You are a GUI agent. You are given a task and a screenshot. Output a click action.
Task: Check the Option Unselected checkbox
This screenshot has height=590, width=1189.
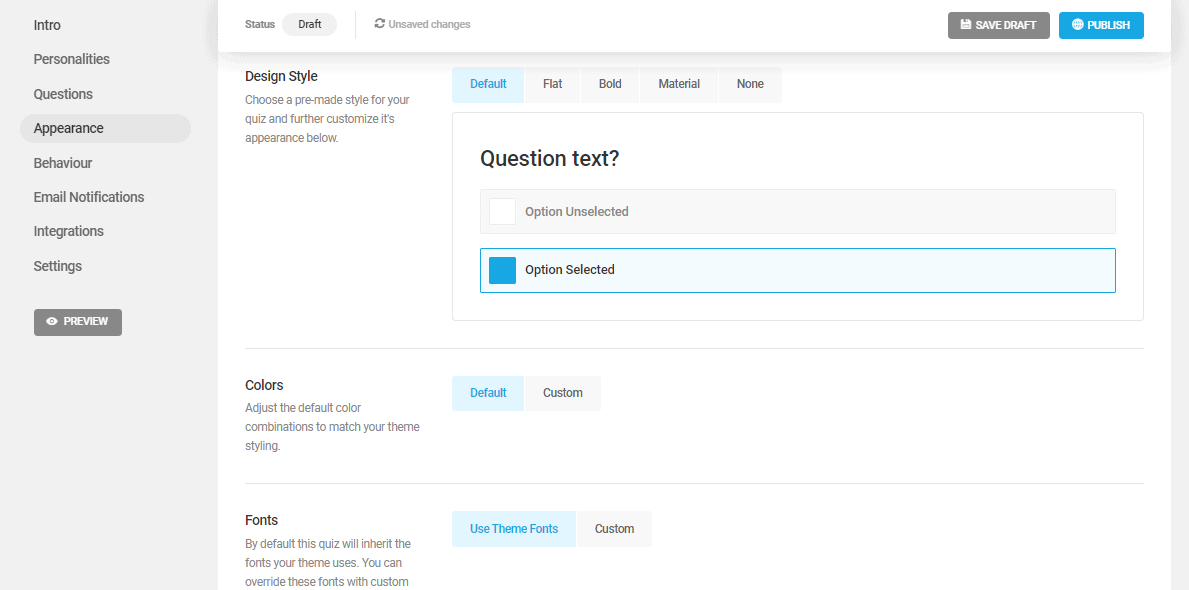tap(502, 212)
